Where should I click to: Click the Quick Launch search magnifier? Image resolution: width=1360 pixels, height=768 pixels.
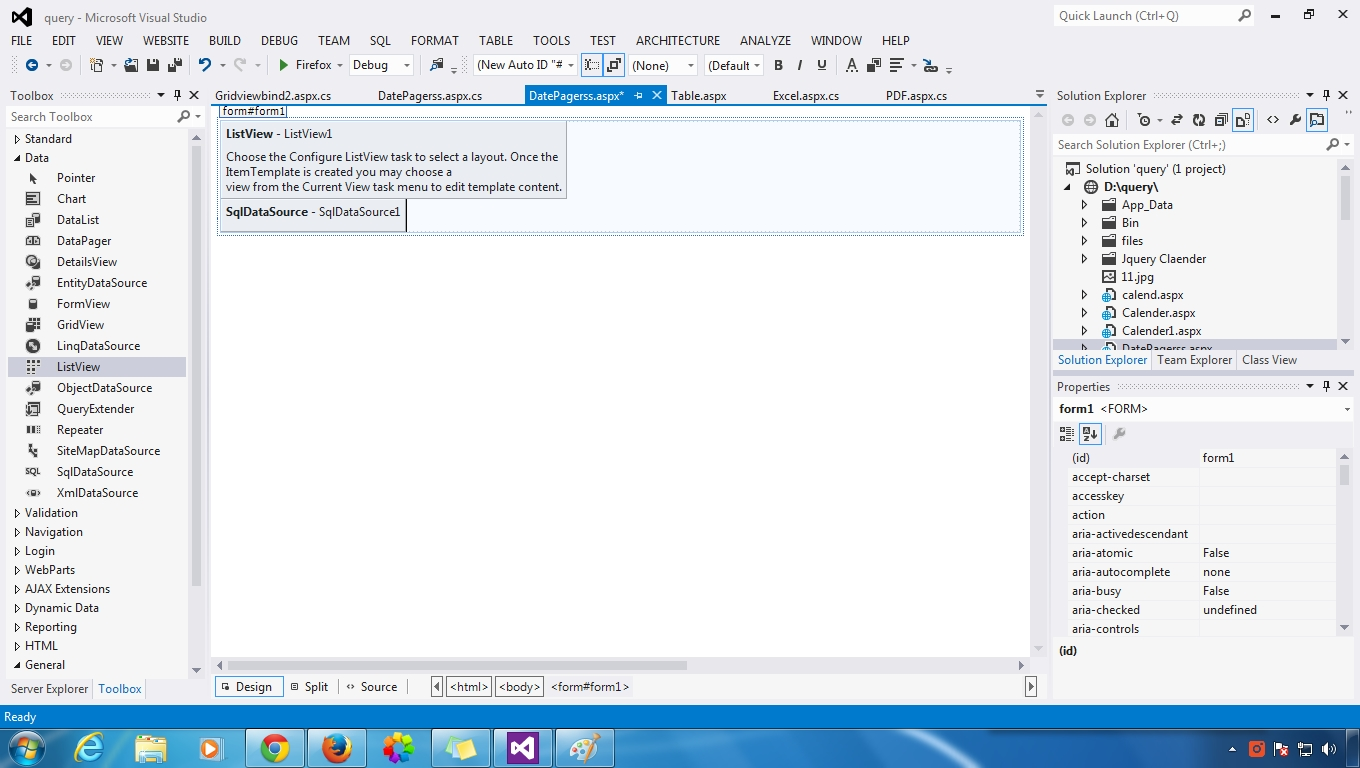(1244, 15)
